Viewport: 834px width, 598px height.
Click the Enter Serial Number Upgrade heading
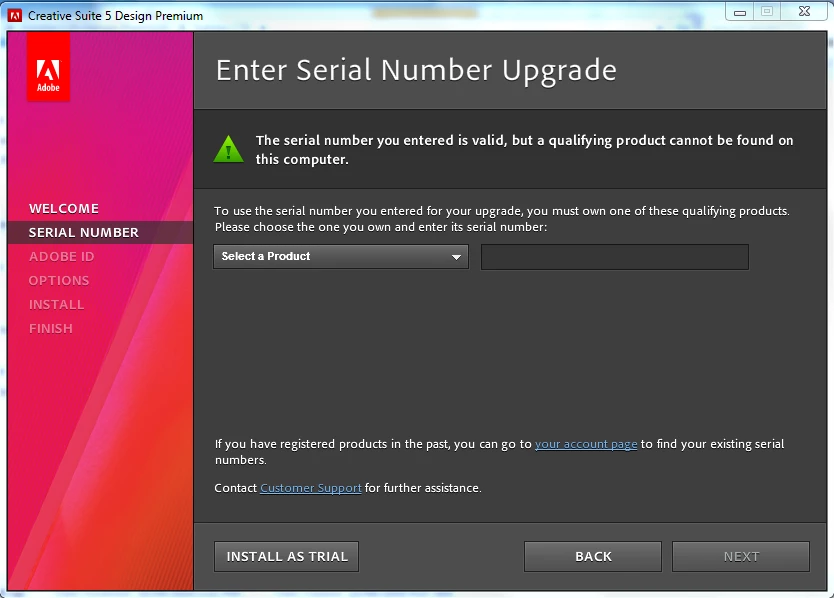coord(416,70)
